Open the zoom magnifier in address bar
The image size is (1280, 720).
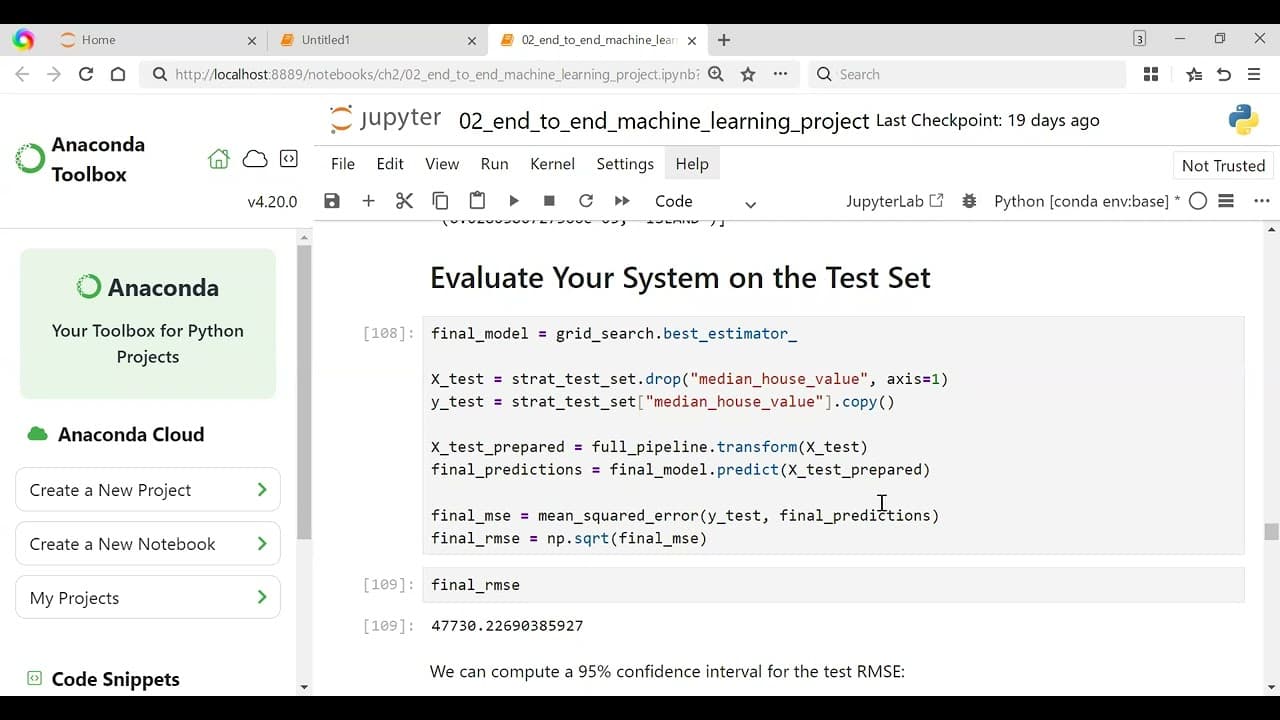[716, 74]
